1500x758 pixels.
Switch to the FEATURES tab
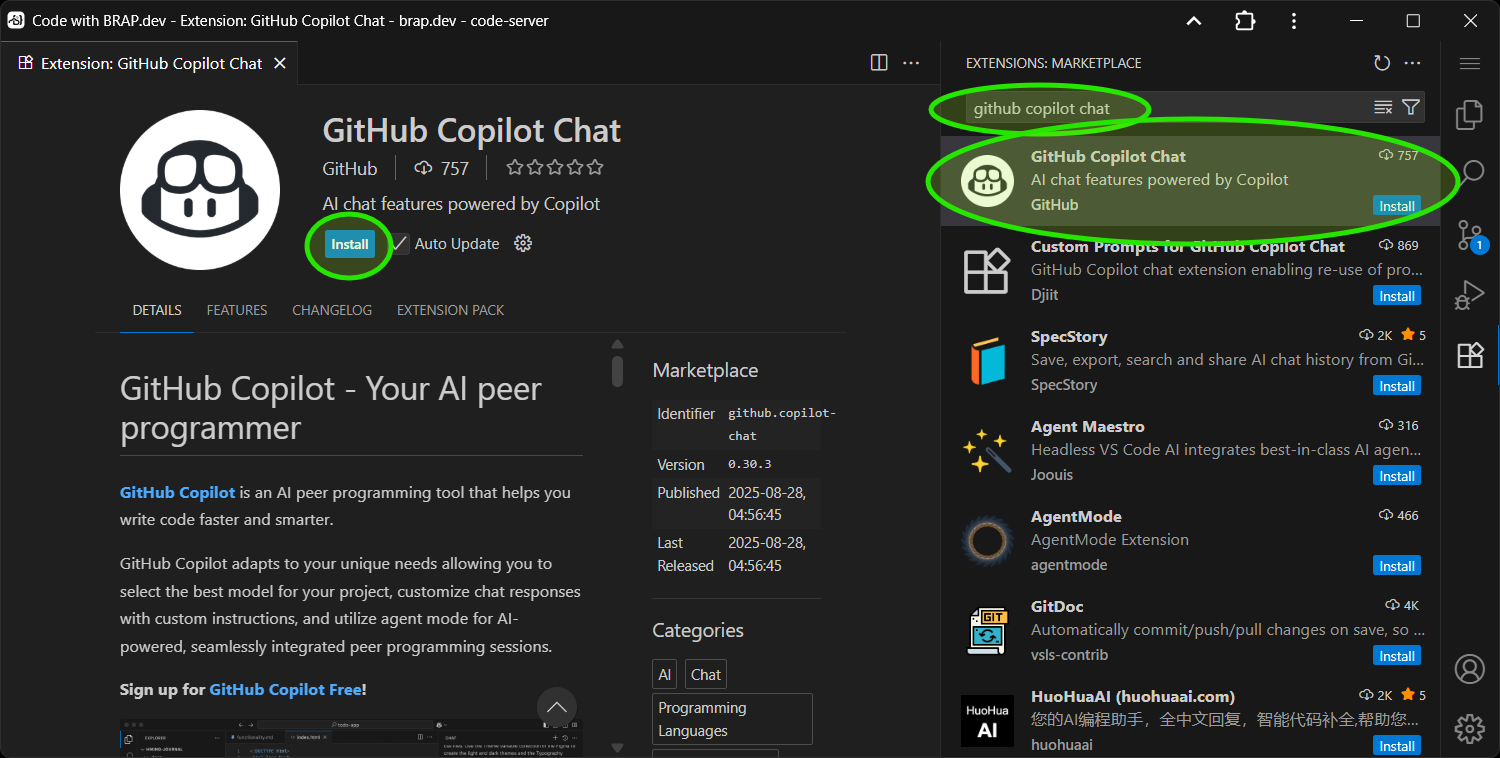tap(236, 310)
